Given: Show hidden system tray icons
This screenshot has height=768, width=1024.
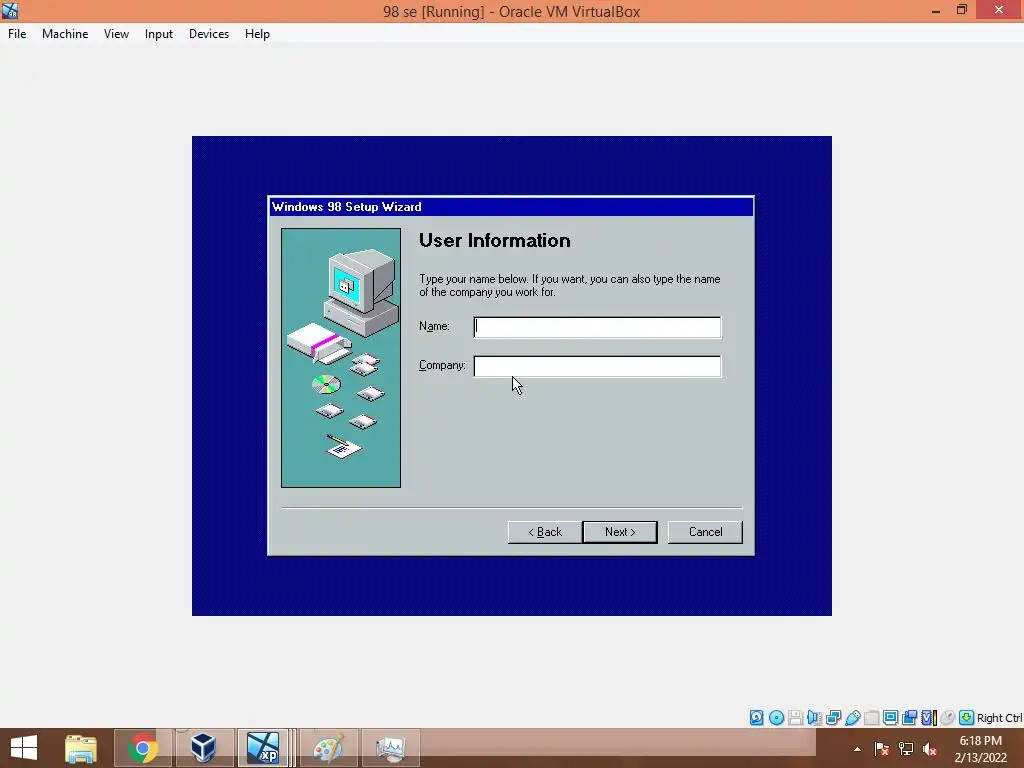Looking at the screenshot, I should pyautogui.click(x=857, y=749).
